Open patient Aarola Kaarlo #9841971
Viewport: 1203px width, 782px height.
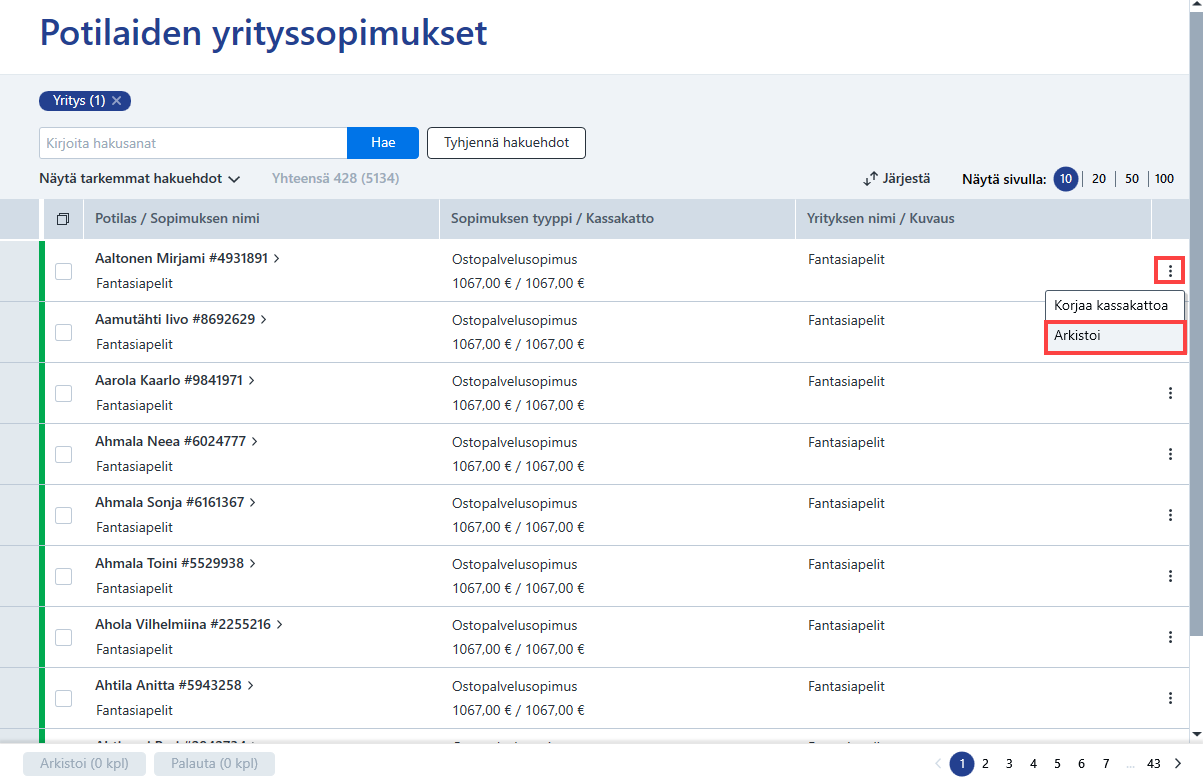[x=175, y=380]
